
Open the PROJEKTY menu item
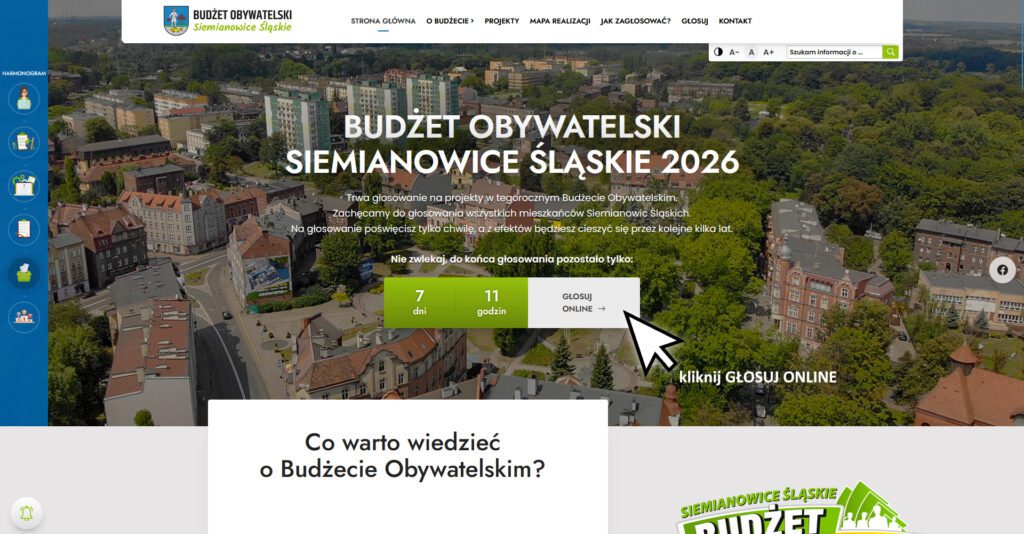pos(502,21)
